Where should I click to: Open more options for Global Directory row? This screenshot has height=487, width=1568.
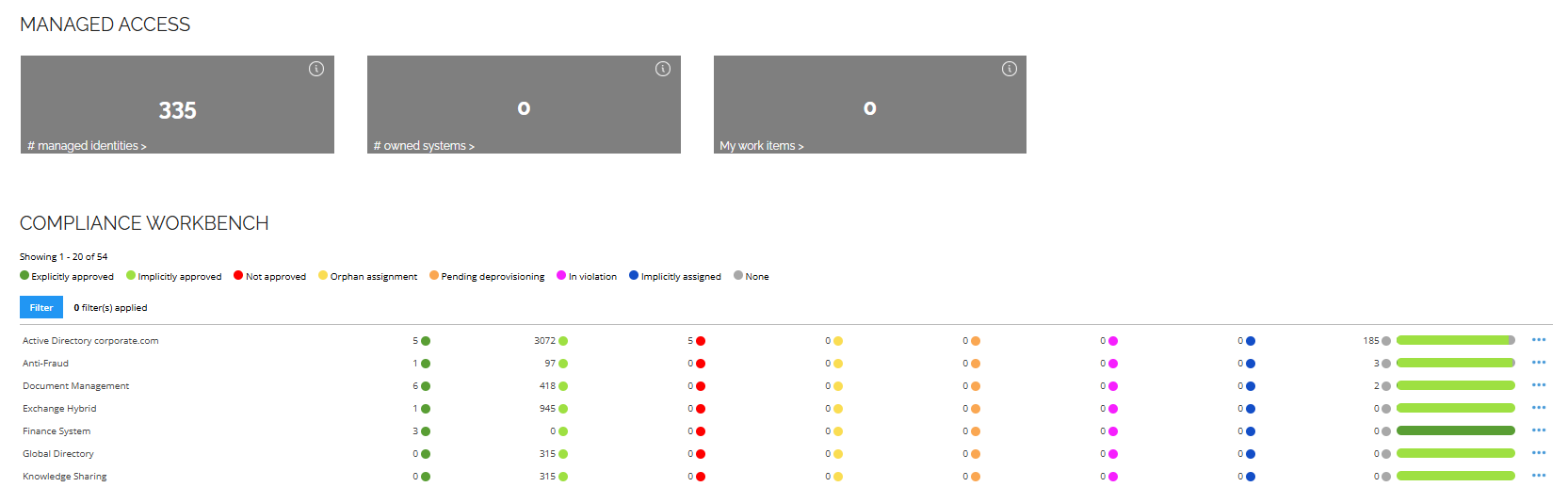pyautogui.click(x=1539, y=453)
